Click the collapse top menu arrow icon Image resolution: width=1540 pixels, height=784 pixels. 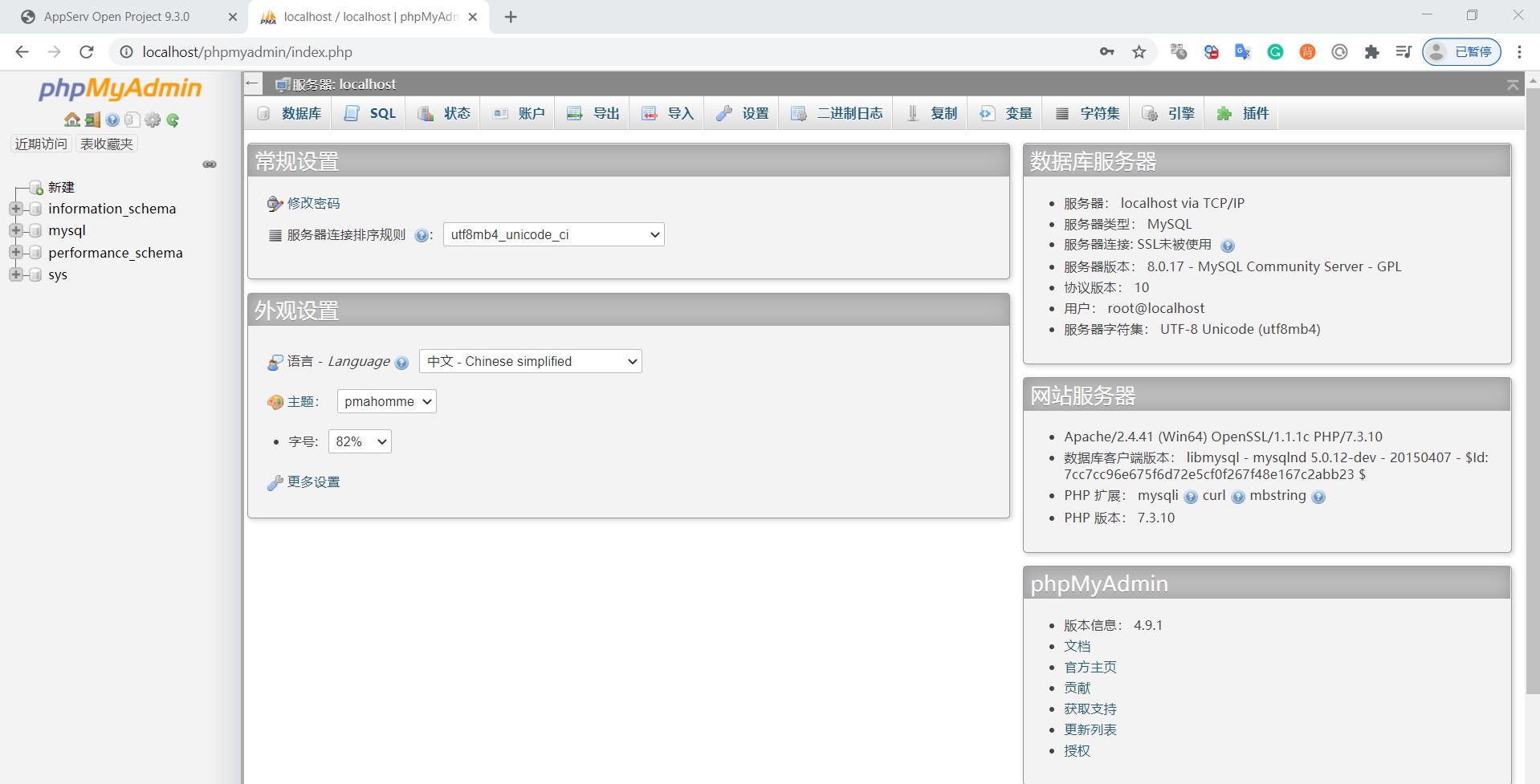coord(1513,84)
